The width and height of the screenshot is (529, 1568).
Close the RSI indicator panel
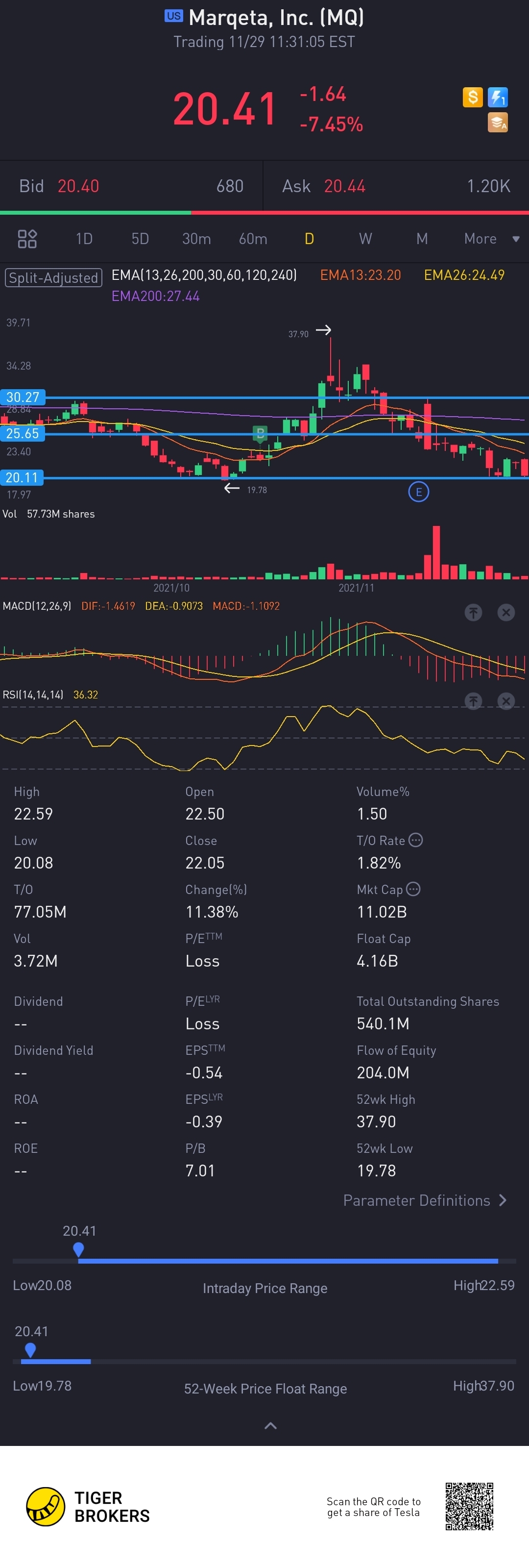tap(506, 701)
